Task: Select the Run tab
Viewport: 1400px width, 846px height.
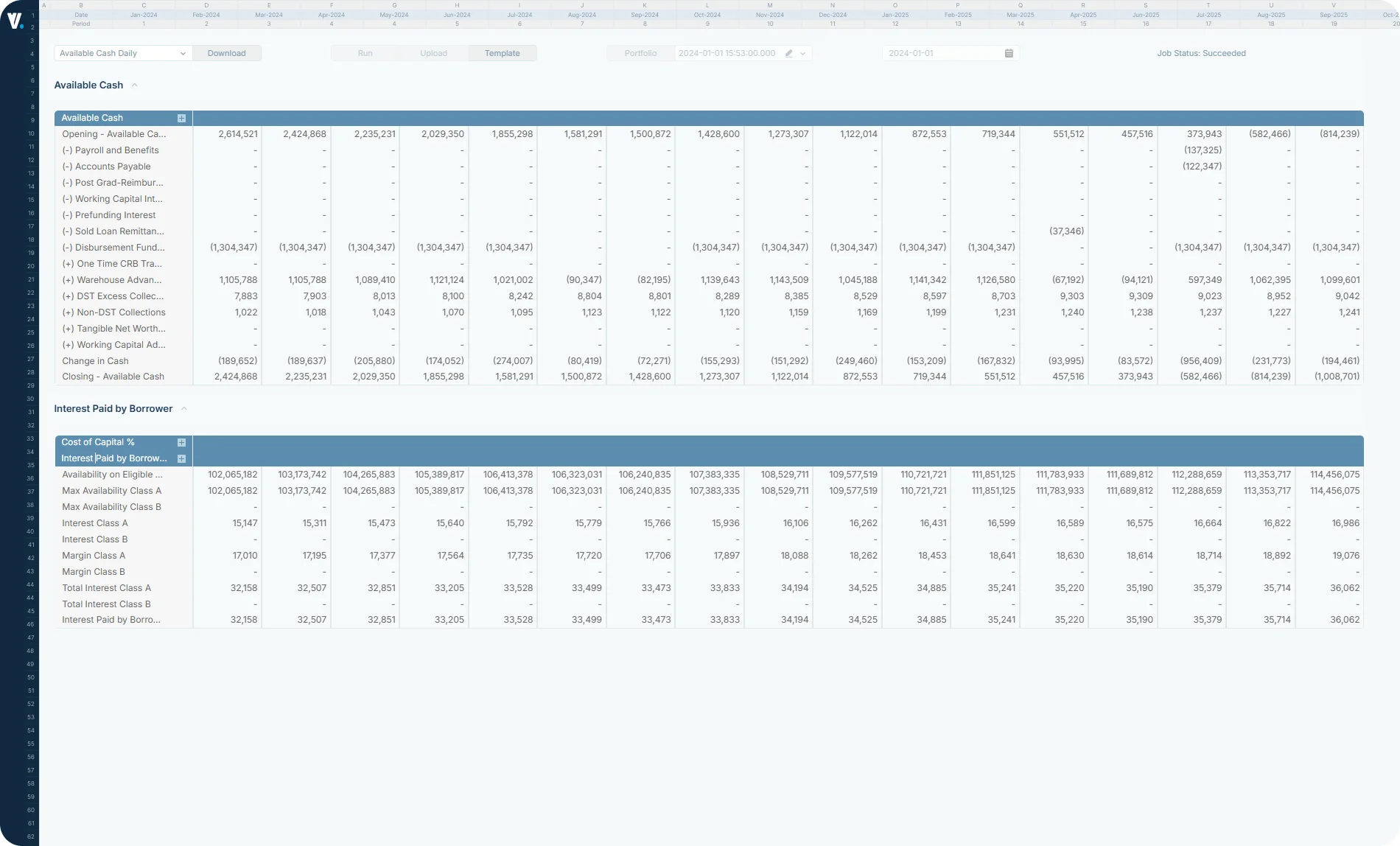Action: pos(364,53)
